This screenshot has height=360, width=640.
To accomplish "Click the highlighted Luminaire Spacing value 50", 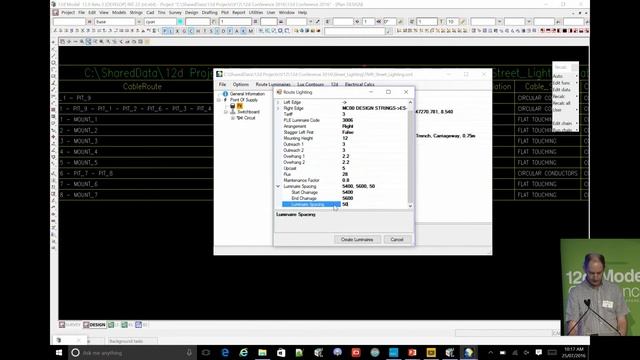I will point(345,204).
